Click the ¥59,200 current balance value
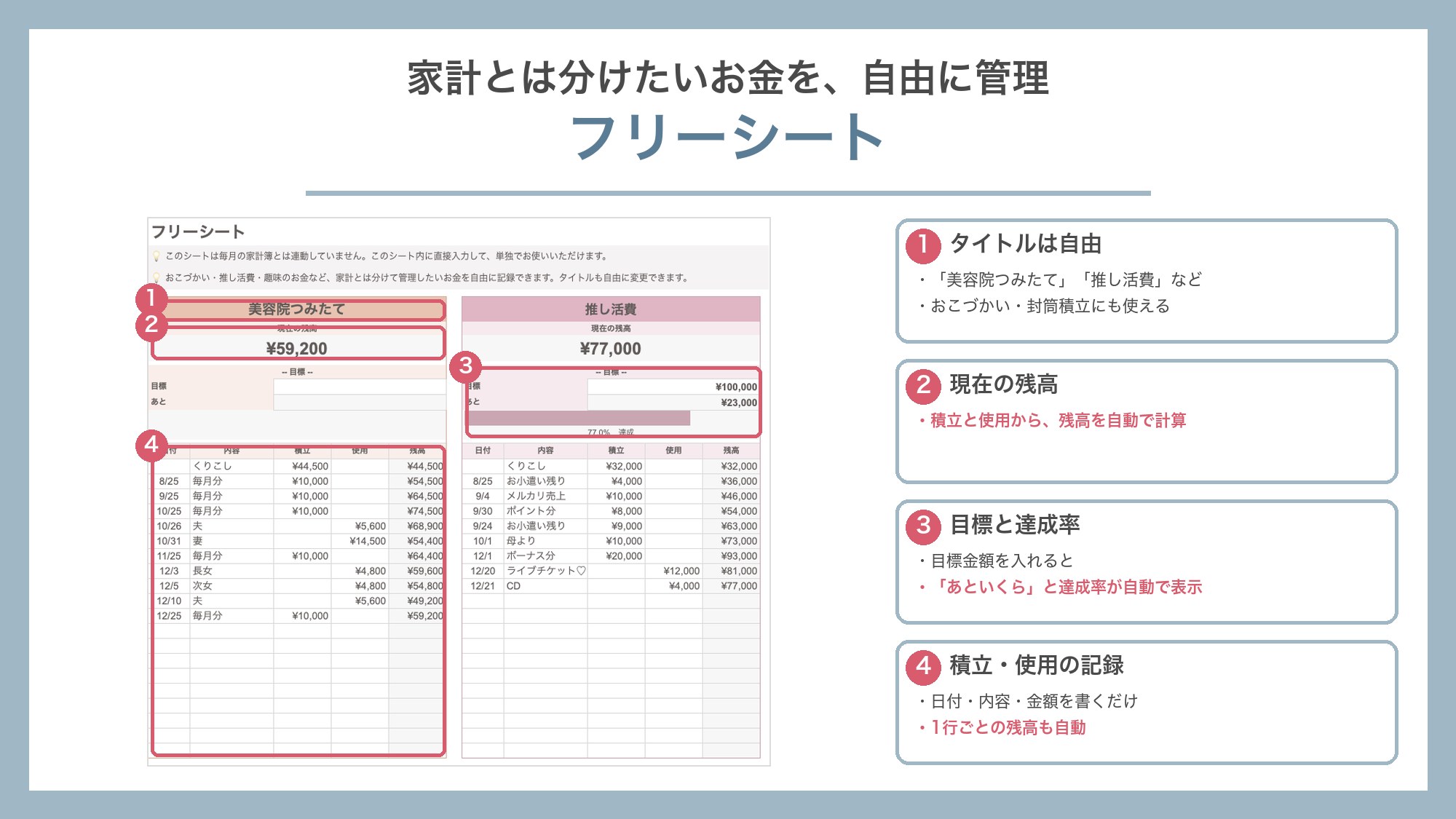This screenshot has width=1456, height=819. [x=297, y=349]
